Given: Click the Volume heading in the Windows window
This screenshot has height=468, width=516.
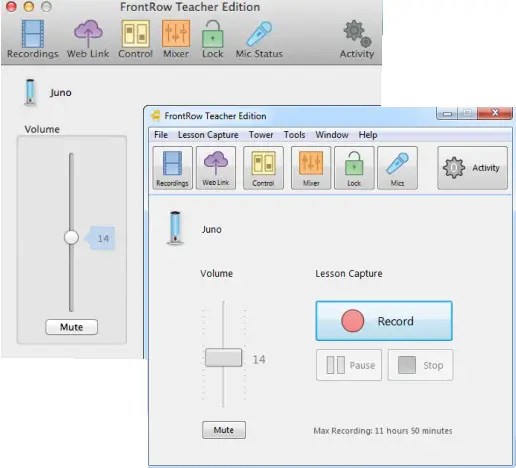Looking at the screenshot, I should tap(217, 273).
